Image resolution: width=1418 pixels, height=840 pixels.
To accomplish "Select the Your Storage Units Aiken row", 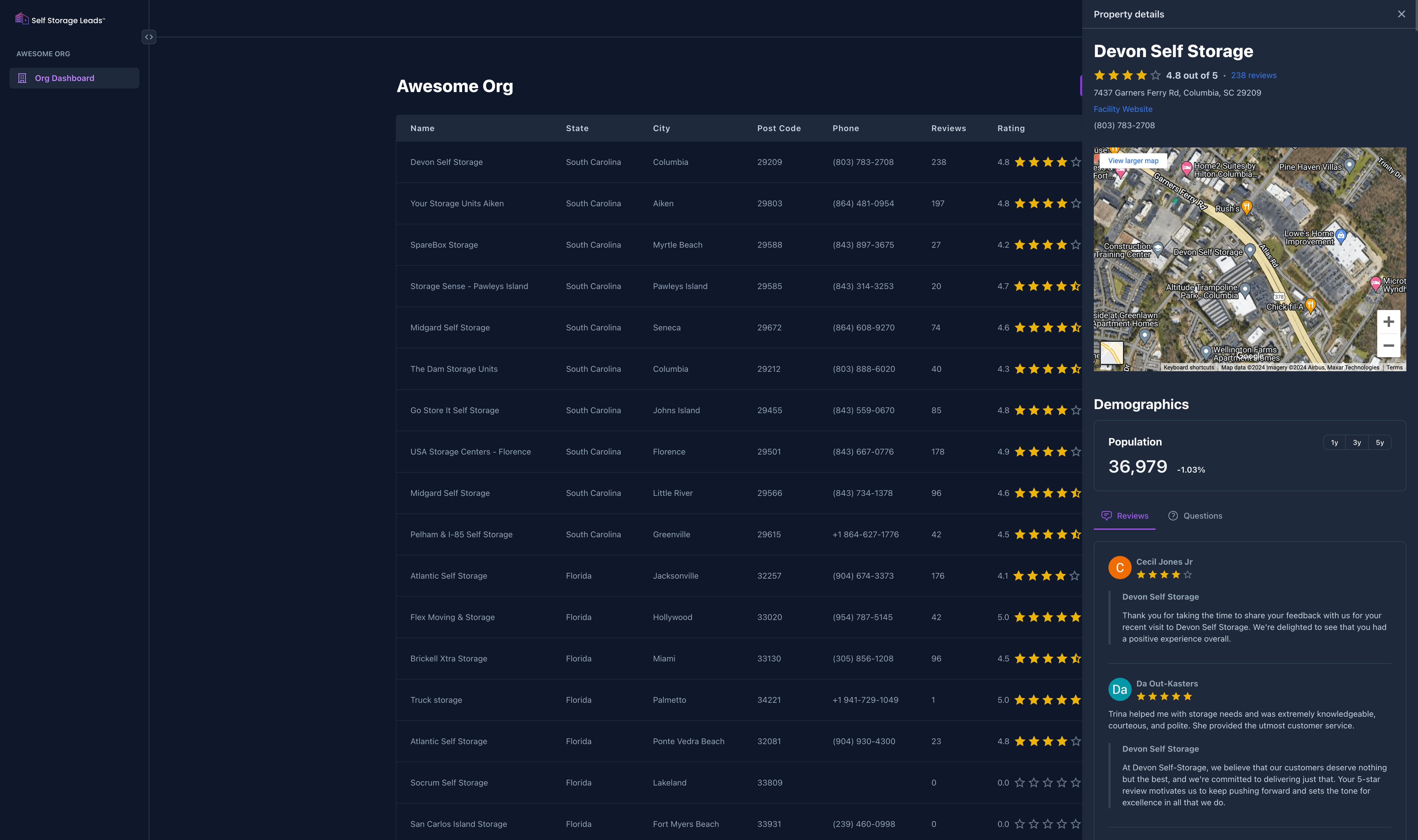I will [739, 203].
